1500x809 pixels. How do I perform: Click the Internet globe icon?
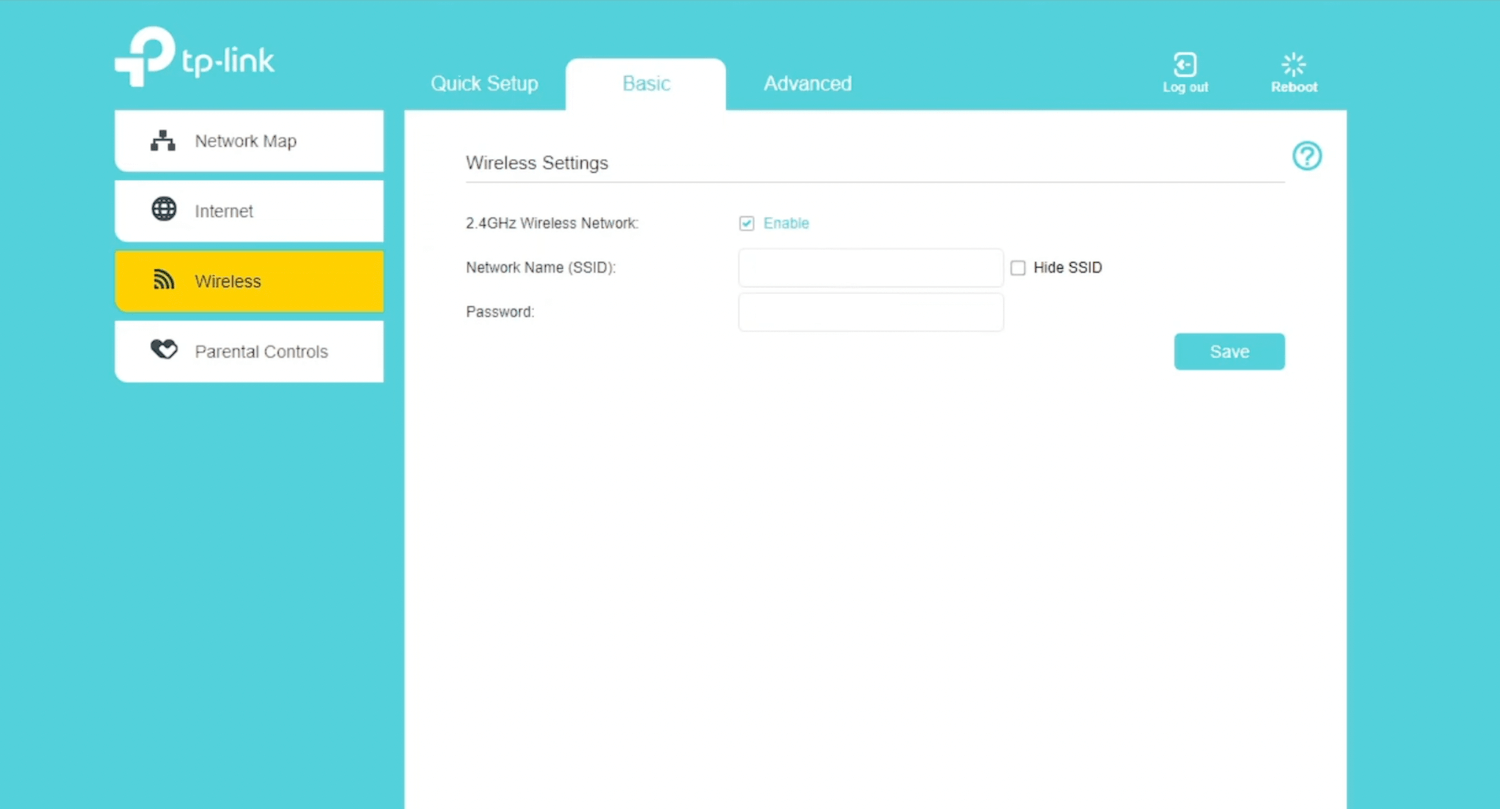point(164,210)
